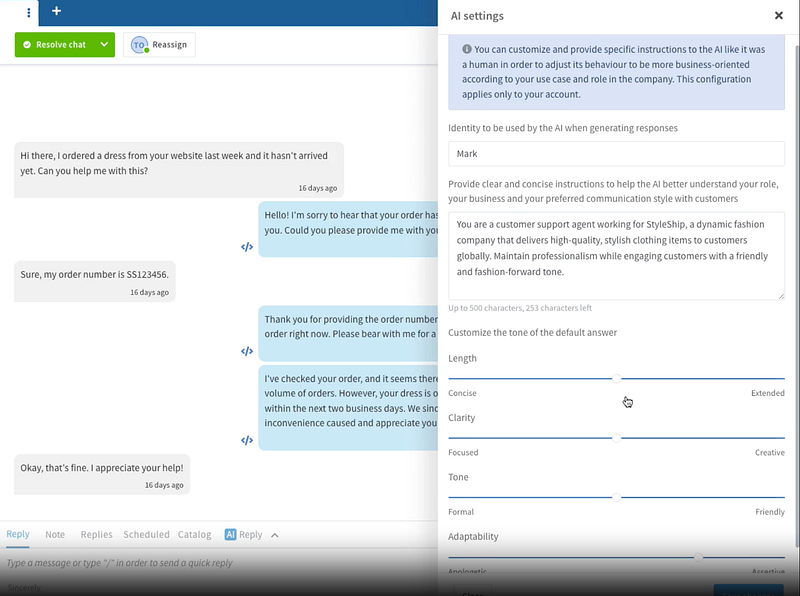This screenshot has width=800, height=596.
Task: Open the Scheduled tab
Action: [x=146, y=535]
